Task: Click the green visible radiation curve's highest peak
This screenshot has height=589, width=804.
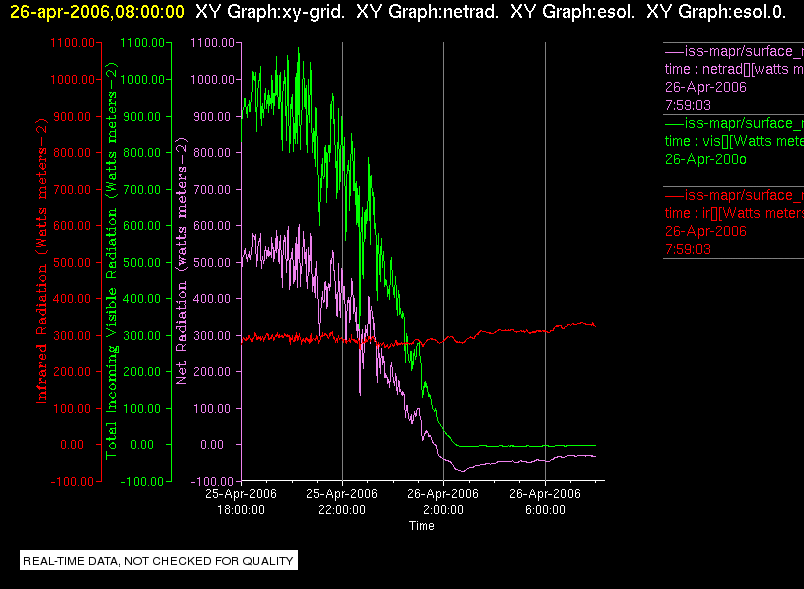Action: [x=298, y=50]
